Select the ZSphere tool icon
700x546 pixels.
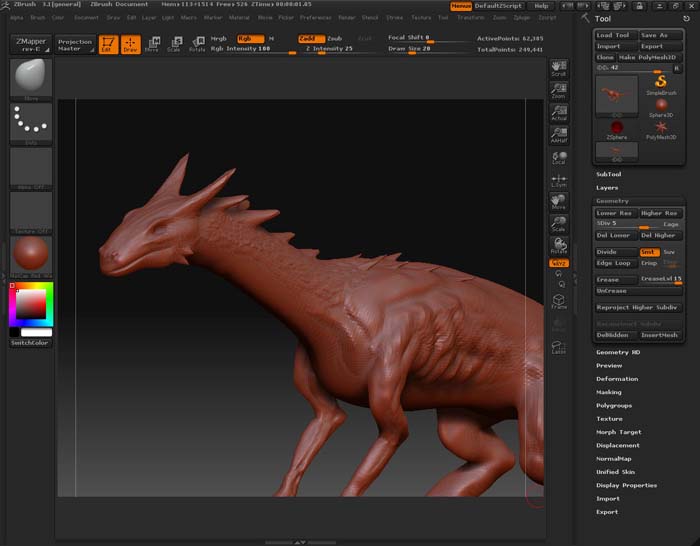[x=617, y=129]
